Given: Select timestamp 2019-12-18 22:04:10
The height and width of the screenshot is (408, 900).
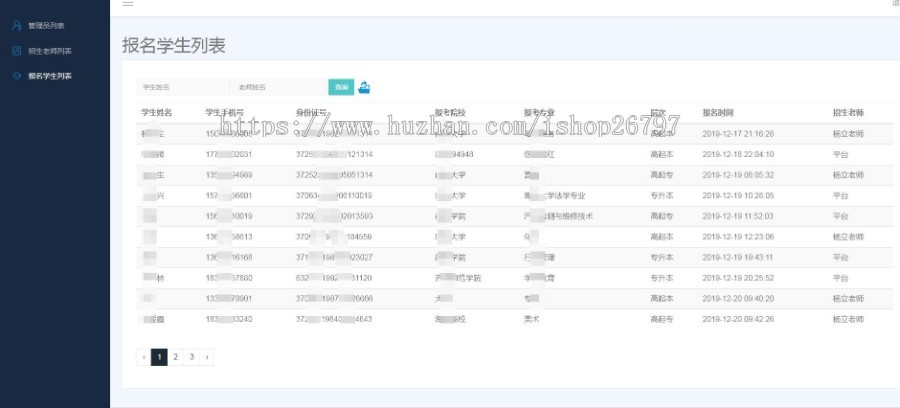Looking at the screenshot, I should [x=738, y=154].
